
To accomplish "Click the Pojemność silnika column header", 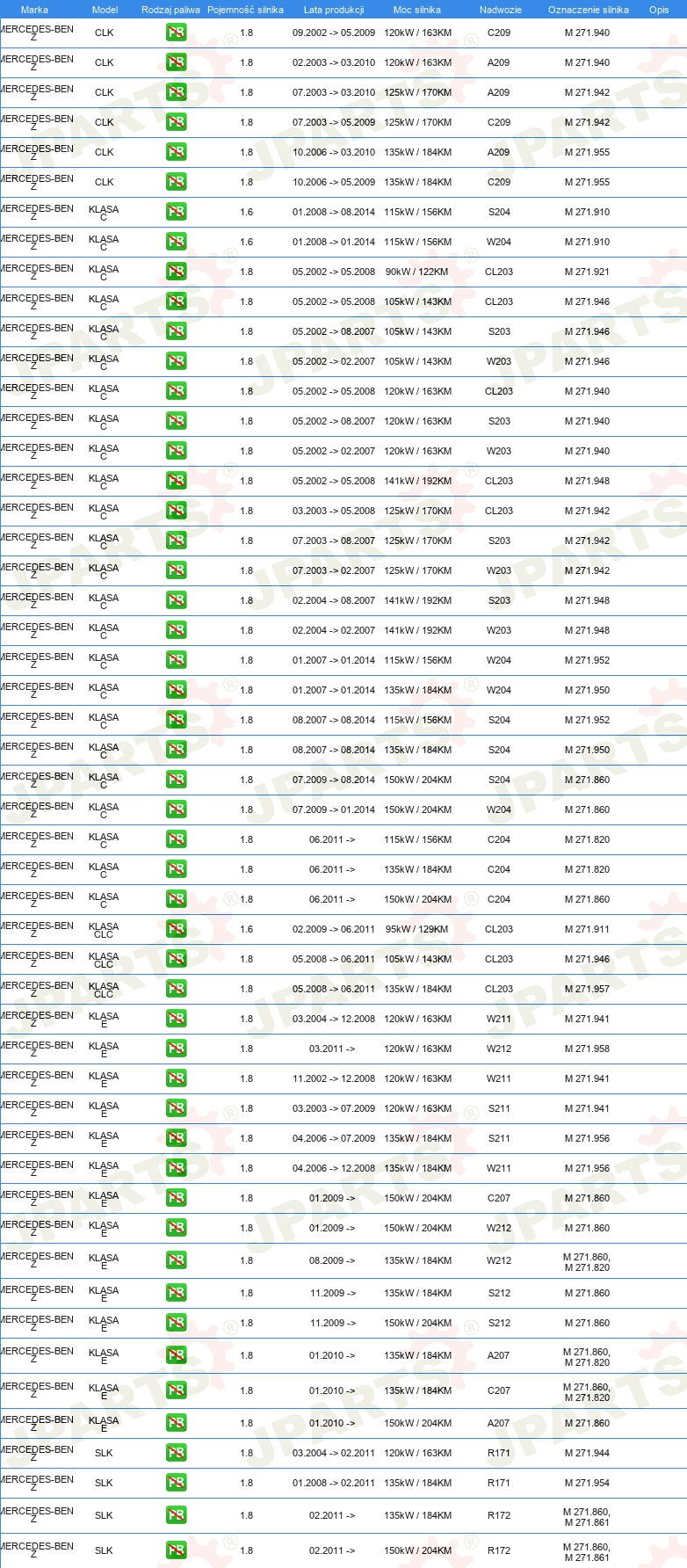I will click(x=245, y=10).
